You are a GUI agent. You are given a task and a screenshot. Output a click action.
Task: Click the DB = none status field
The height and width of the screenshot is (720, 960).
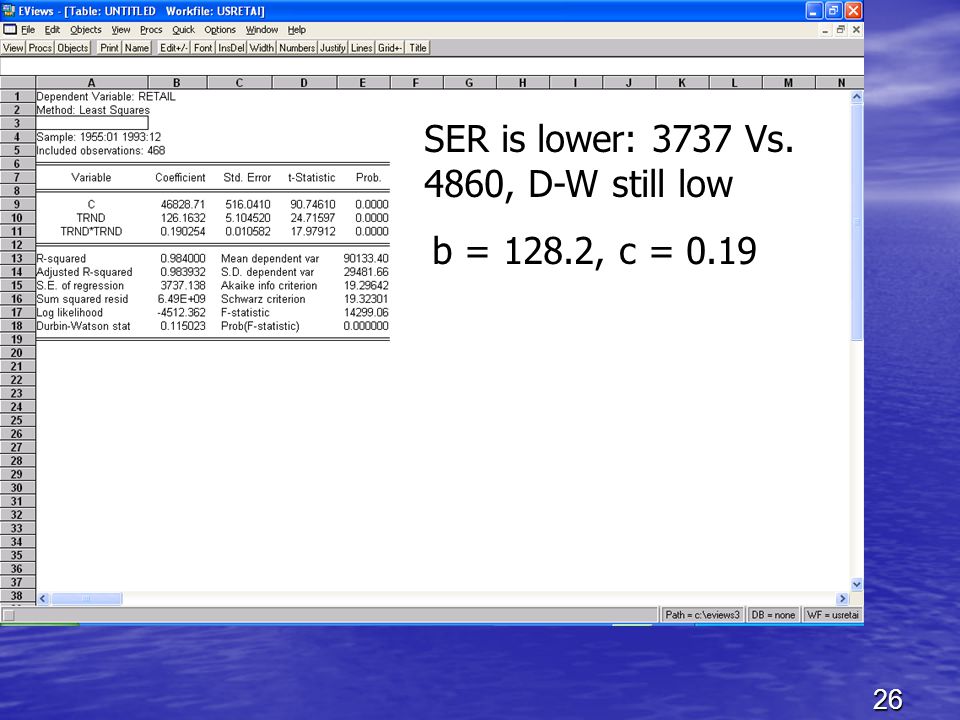(x=773, y=615)
